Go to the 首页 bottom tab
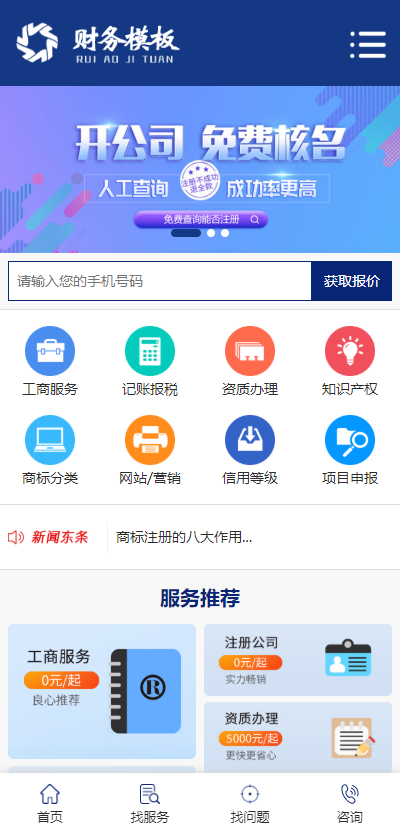 tap(50, 803)
